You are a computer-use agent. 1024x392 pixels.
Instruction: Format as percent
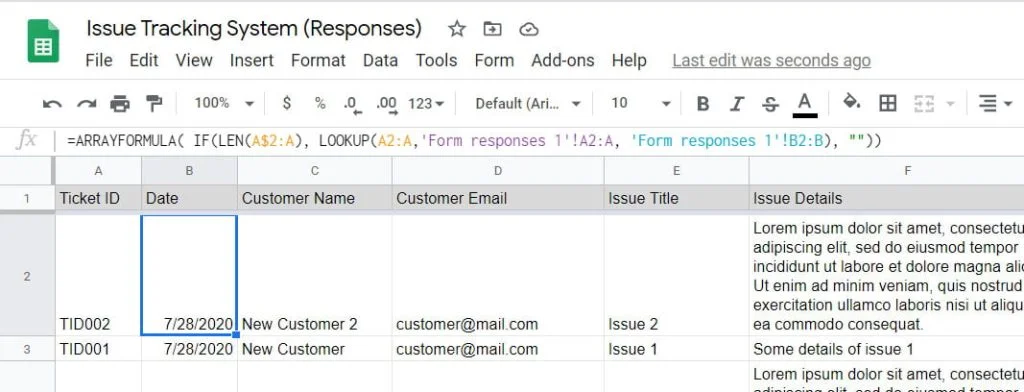pos(320,103)
